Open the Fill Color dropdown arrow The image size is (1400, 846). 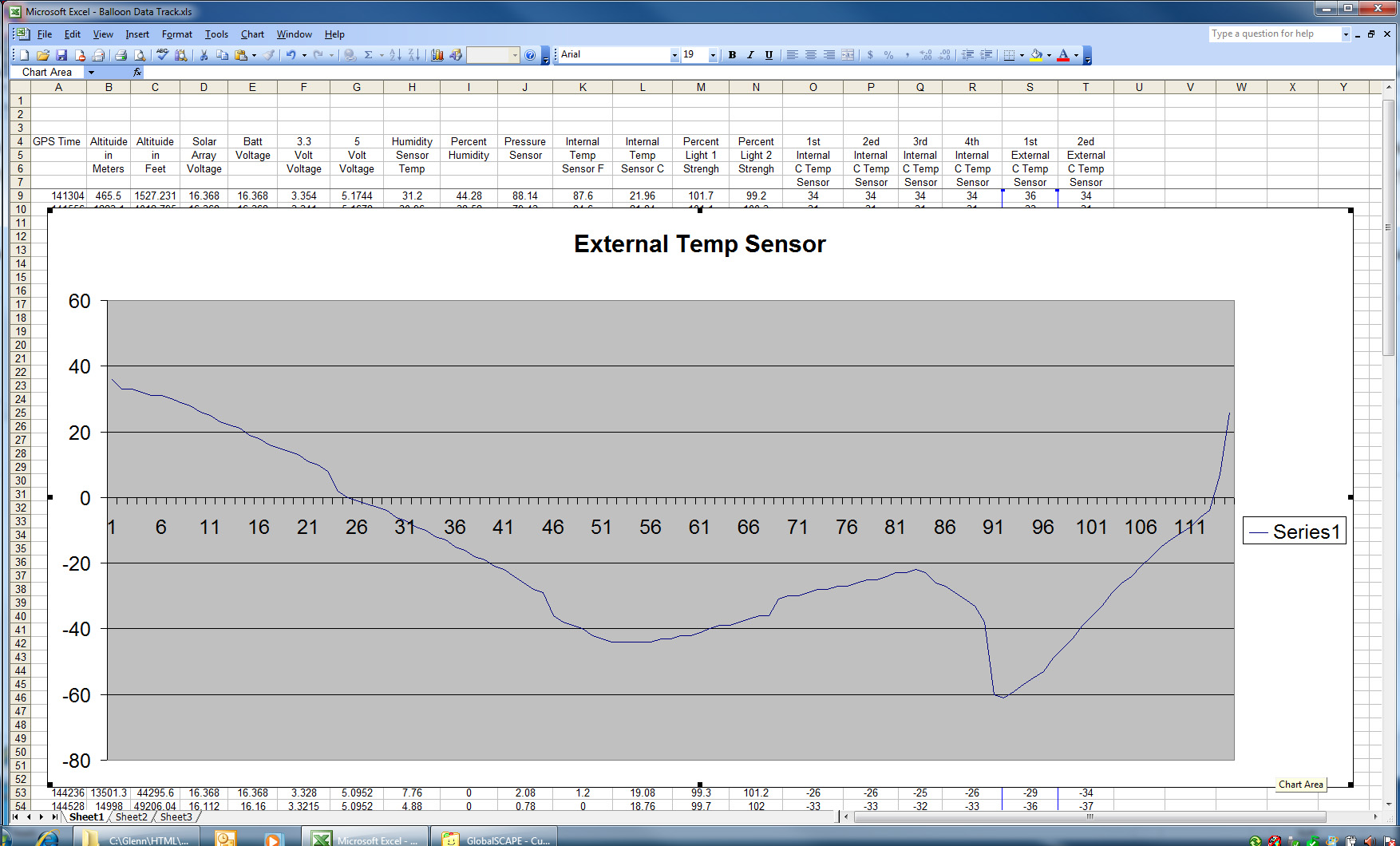pos(1049,55)
